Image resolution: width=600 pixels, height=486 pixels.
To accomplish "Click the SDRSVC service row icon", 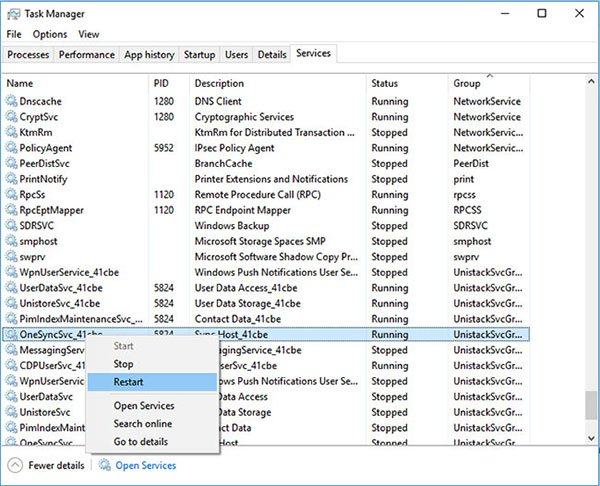I will click(12, 226).
